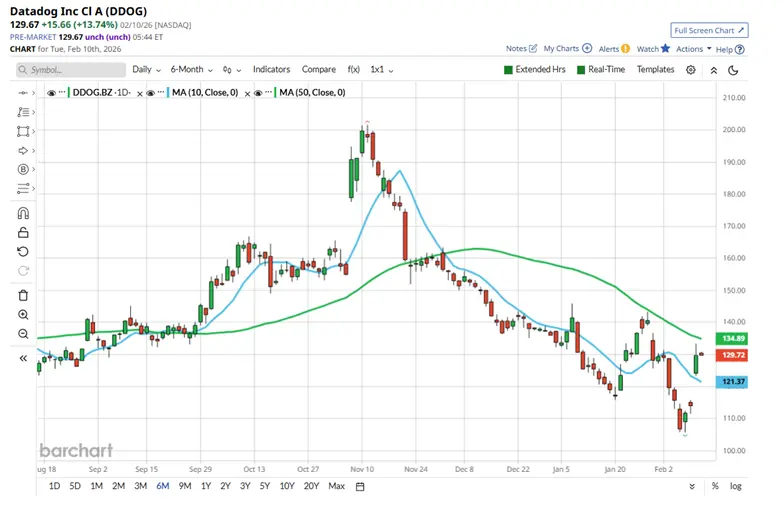Delete drawings with the trash icon
781x513 pixels.
[23, 294]
